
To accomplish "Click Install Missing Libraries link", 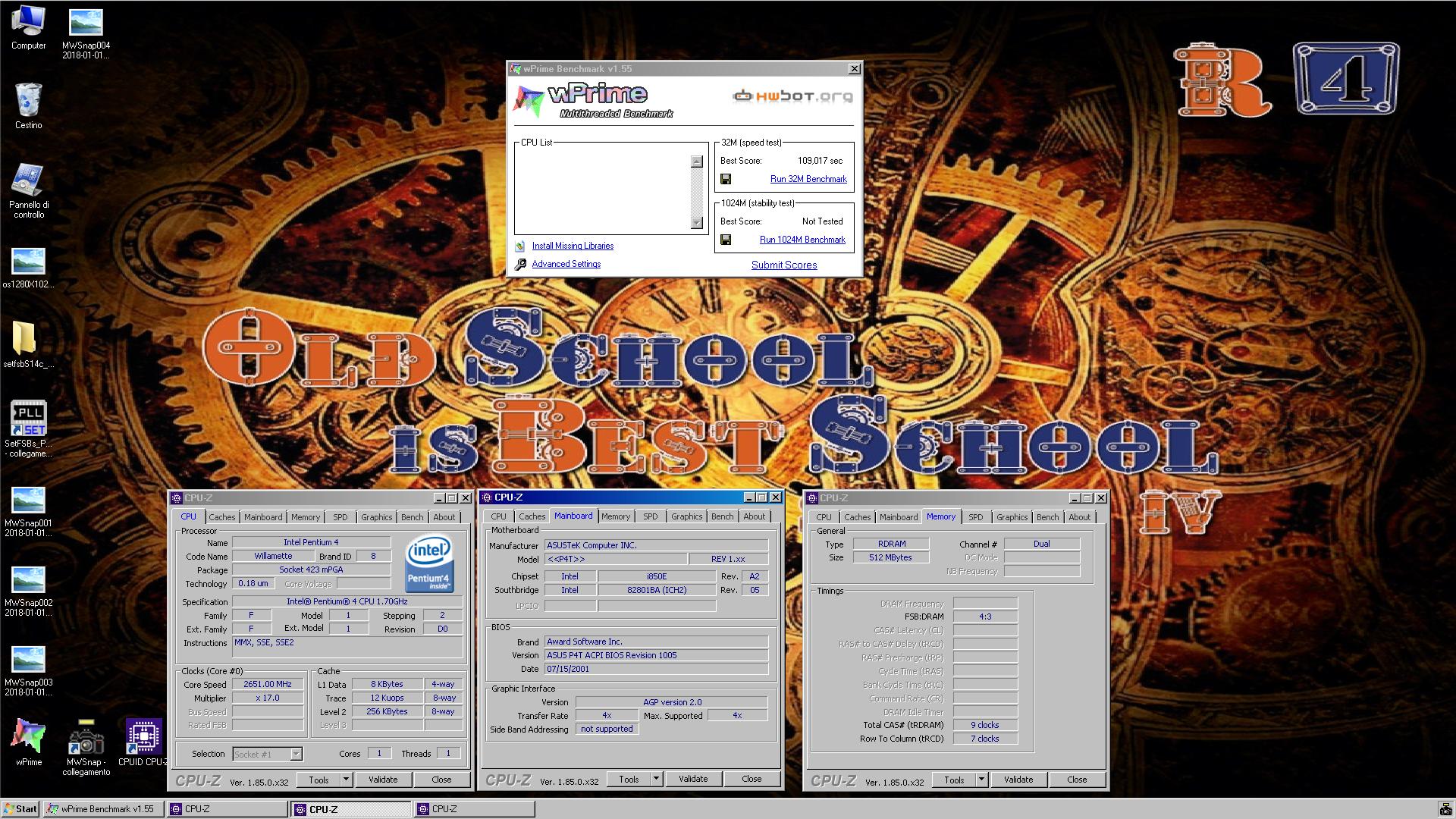I will [573, 246].
